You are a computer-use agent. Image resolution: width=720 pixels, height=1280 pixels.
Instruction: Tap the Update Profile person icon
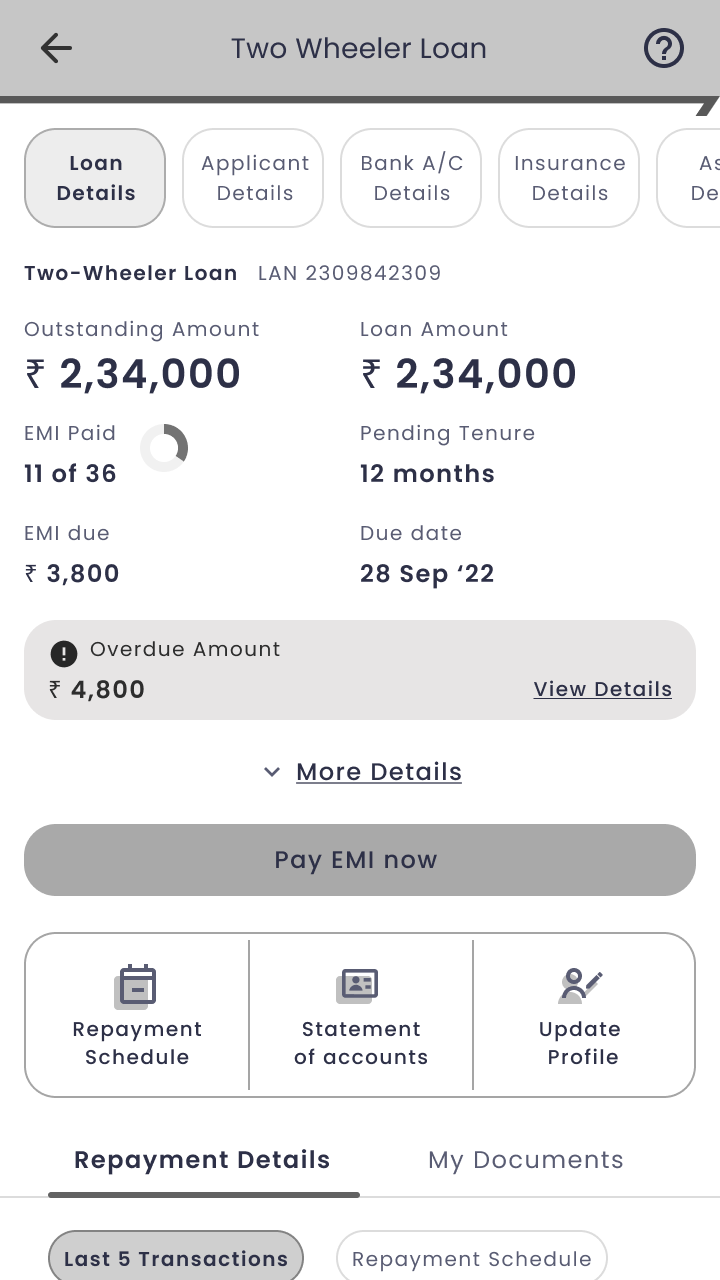point(580,986)
